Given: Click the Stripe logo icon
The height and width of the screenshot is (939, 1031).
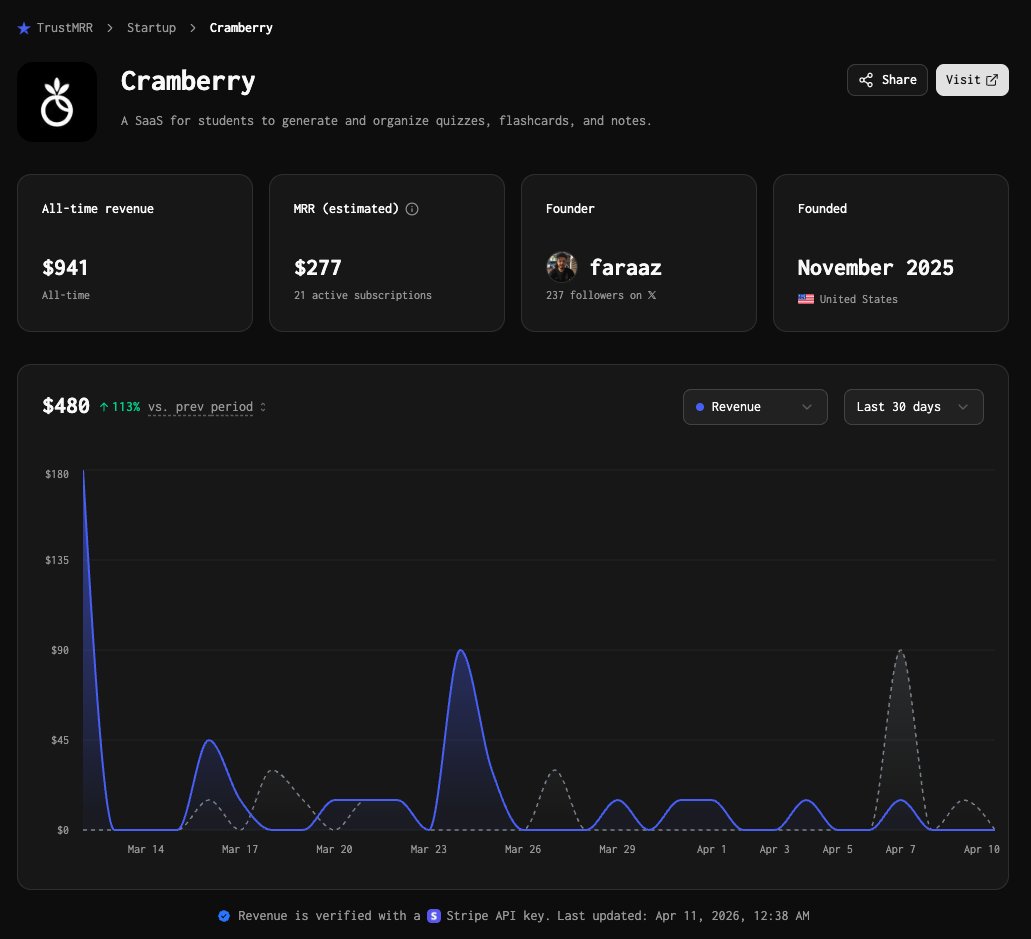Looking at the screenshot, I should pos(434,916).
